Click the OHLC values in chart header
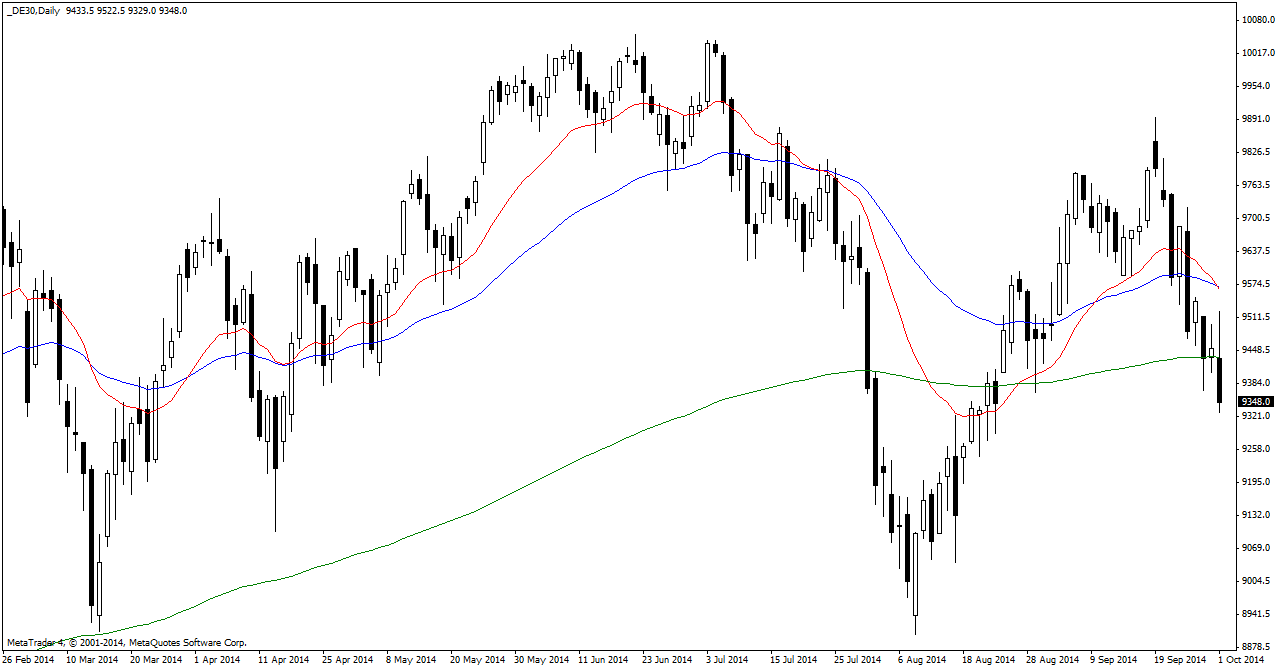The width and height of the screenshot is (1276, 668). (x=127, y=10)
